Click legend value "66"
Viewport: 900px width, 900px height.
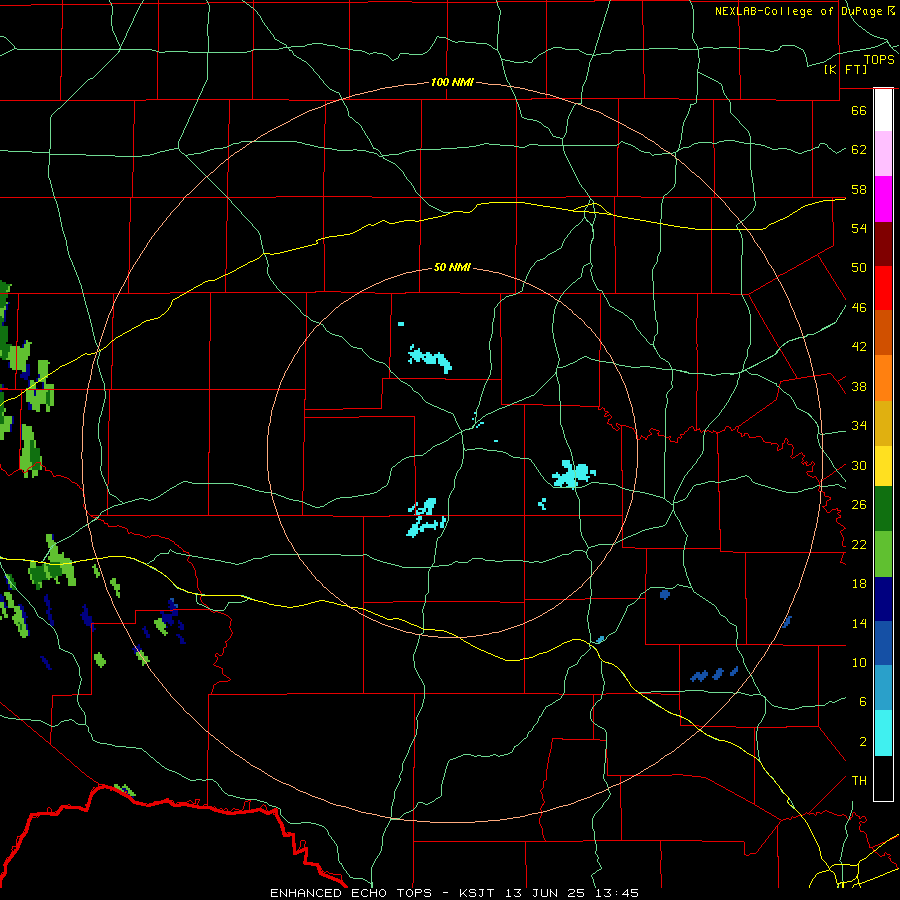pyautogui.click(x=859, y=110)
